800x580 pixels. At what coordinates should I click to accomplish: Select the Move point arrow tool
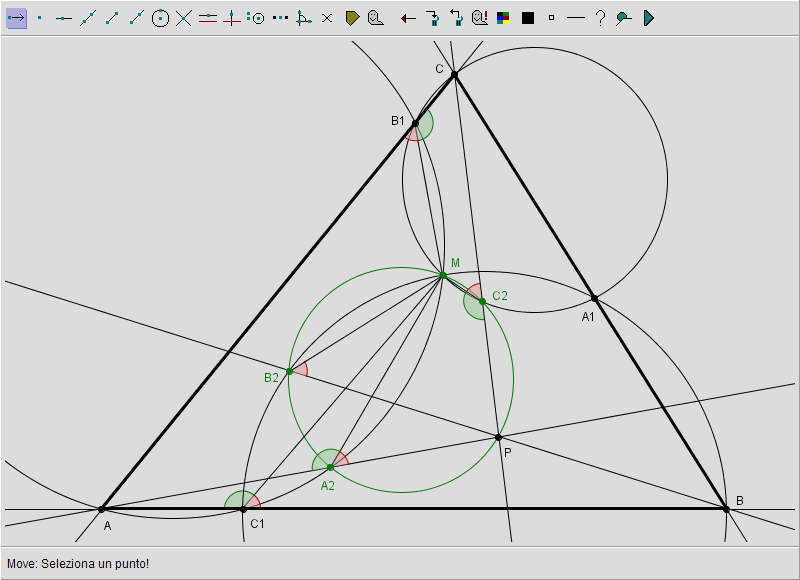[16, 18]
